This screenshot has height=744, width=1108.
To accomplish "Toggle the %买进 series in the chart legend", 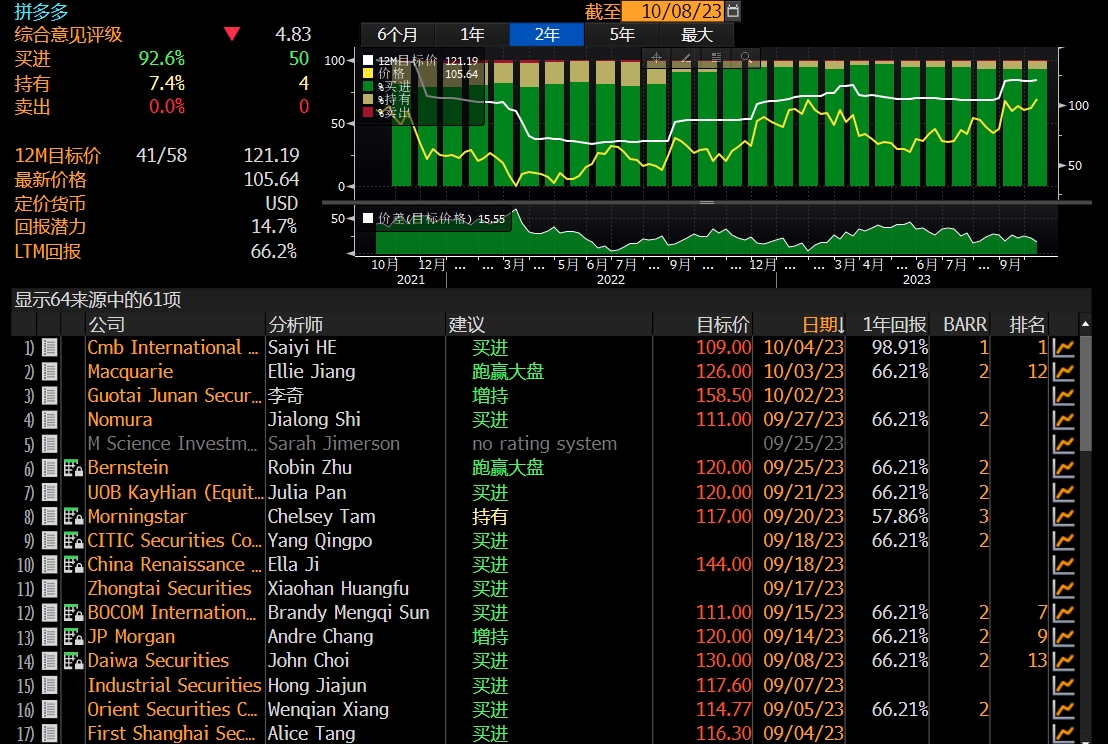I will [367, 86].
